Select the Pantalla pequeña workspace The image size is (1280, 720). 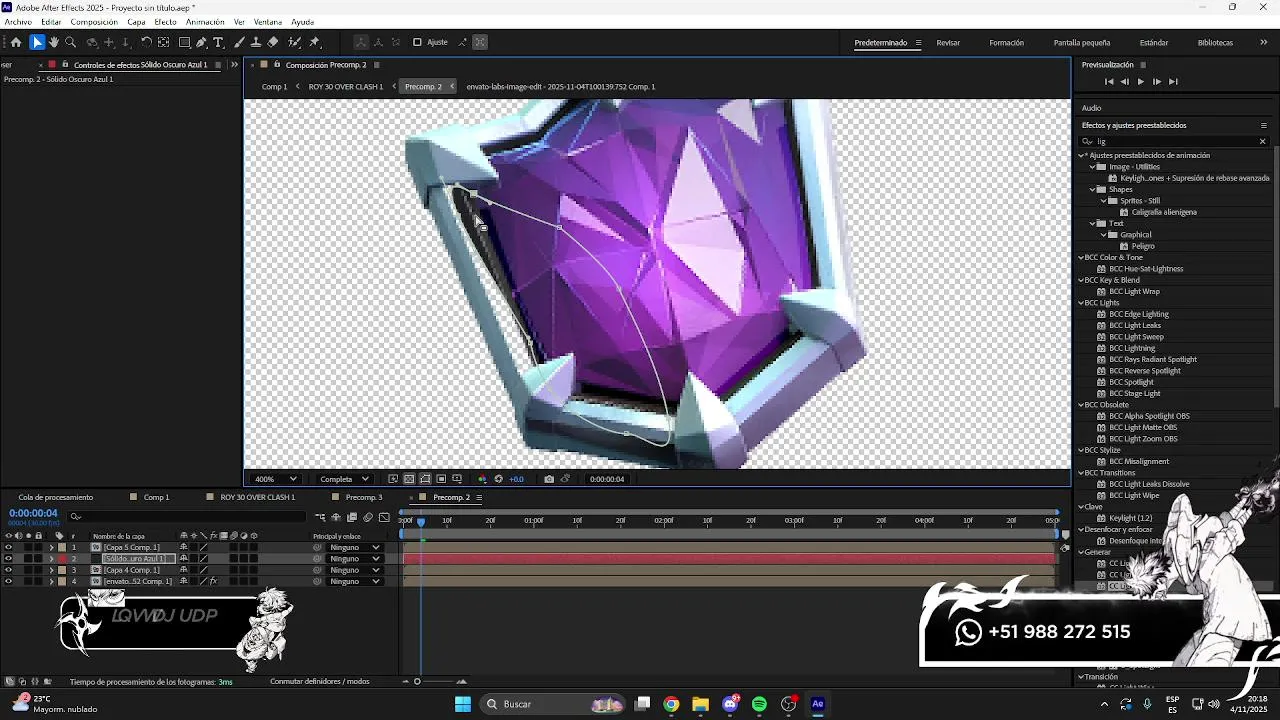1082,43
